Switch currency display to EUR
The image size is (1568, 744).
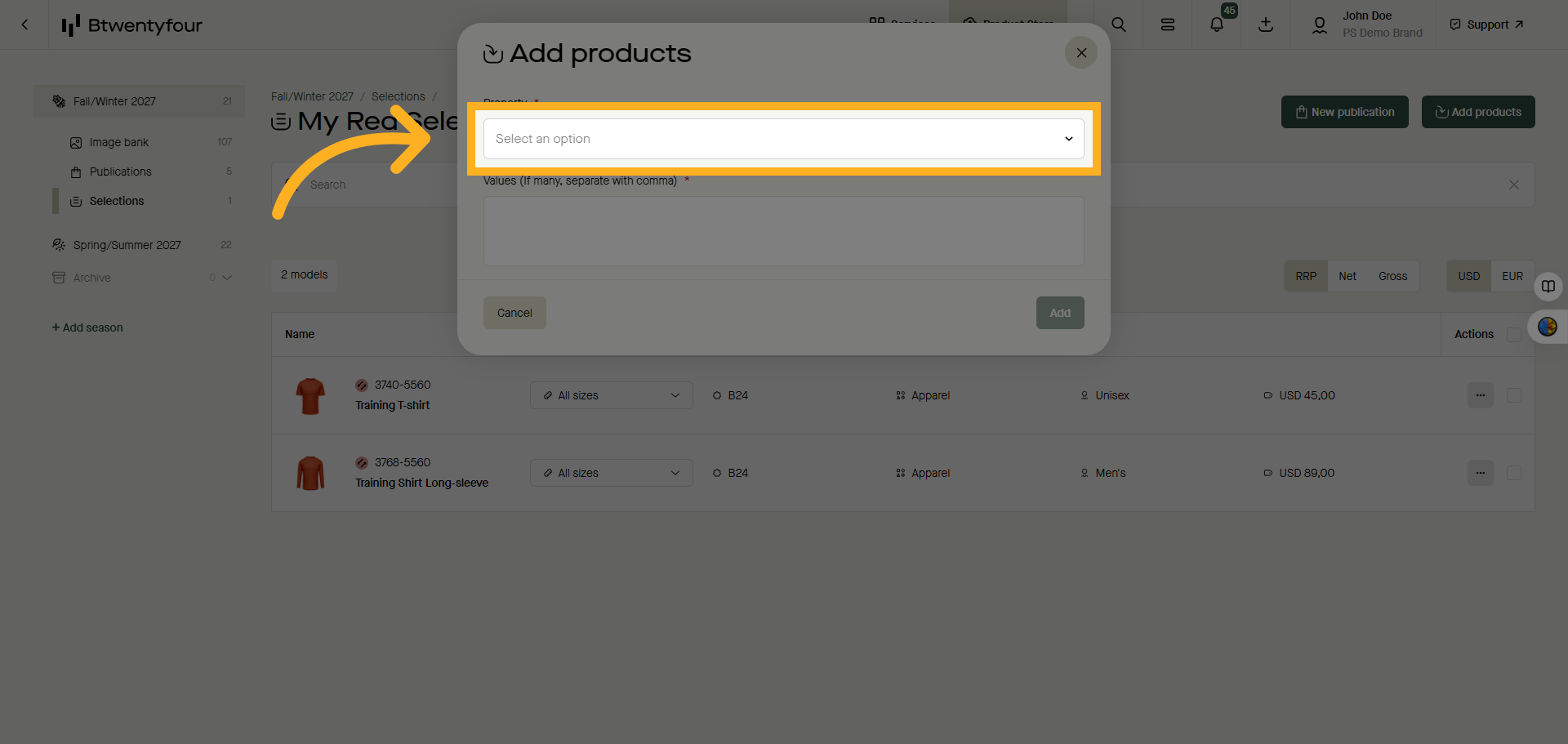(1512, 276)
